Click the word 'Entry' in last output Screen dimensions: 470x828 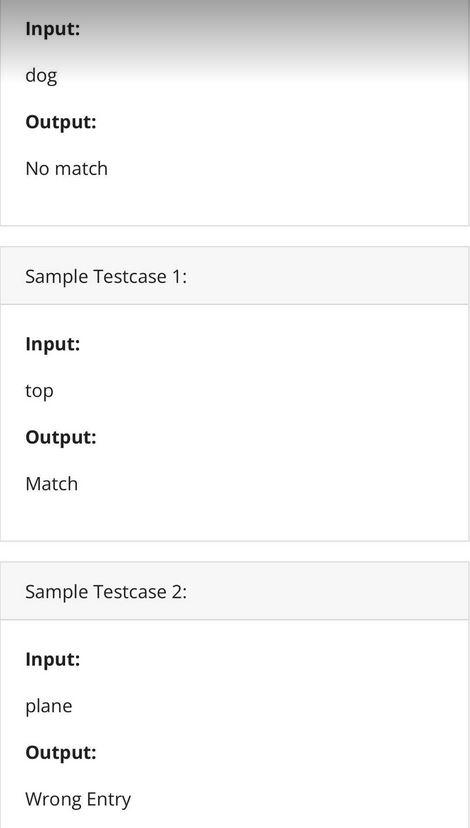pyautogui.click(x=107, y=800)
